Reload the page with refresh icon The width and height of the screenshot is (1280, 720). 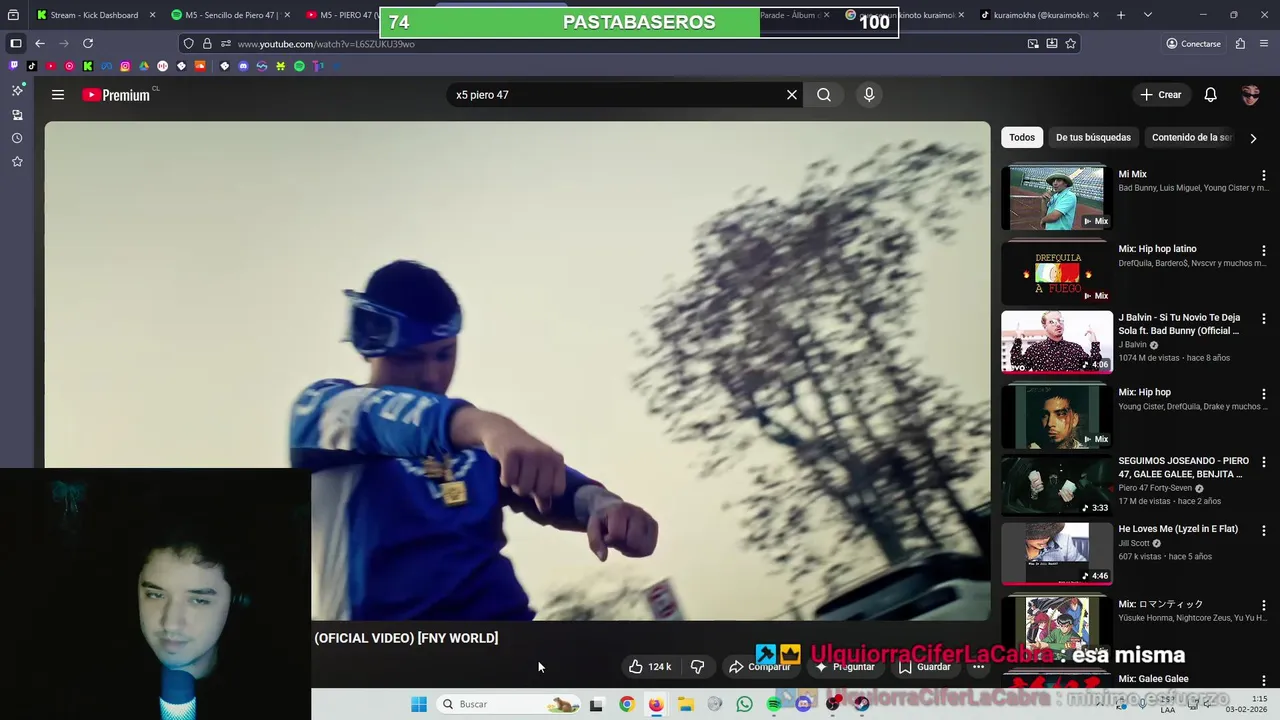click(88, 43)
